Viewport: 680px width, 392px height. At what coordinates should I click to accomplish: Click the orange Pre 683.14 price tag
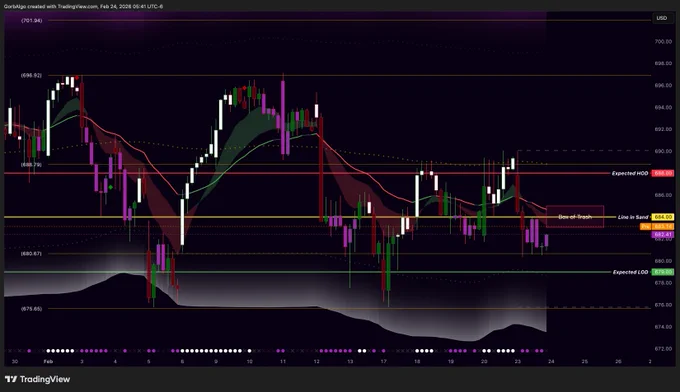pos(657,226)
